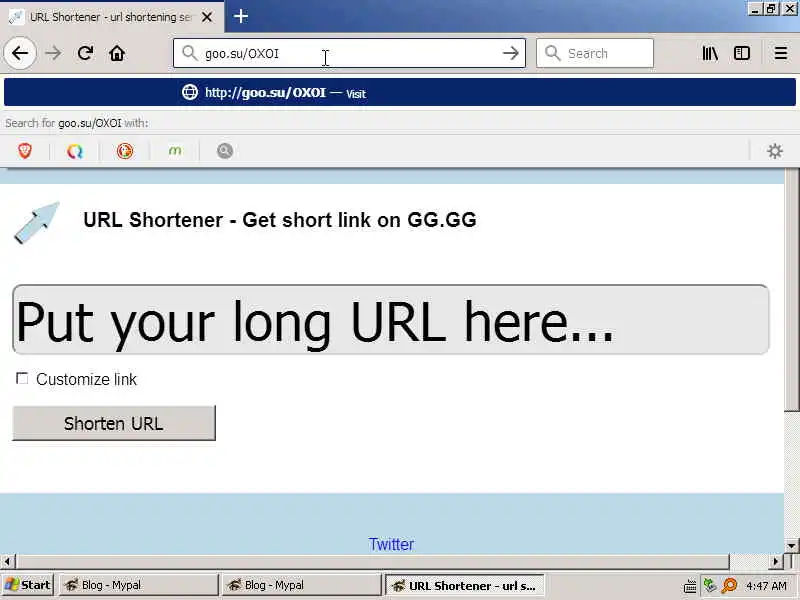
Task: Open the Twitter link
Action: click(391, 544)
